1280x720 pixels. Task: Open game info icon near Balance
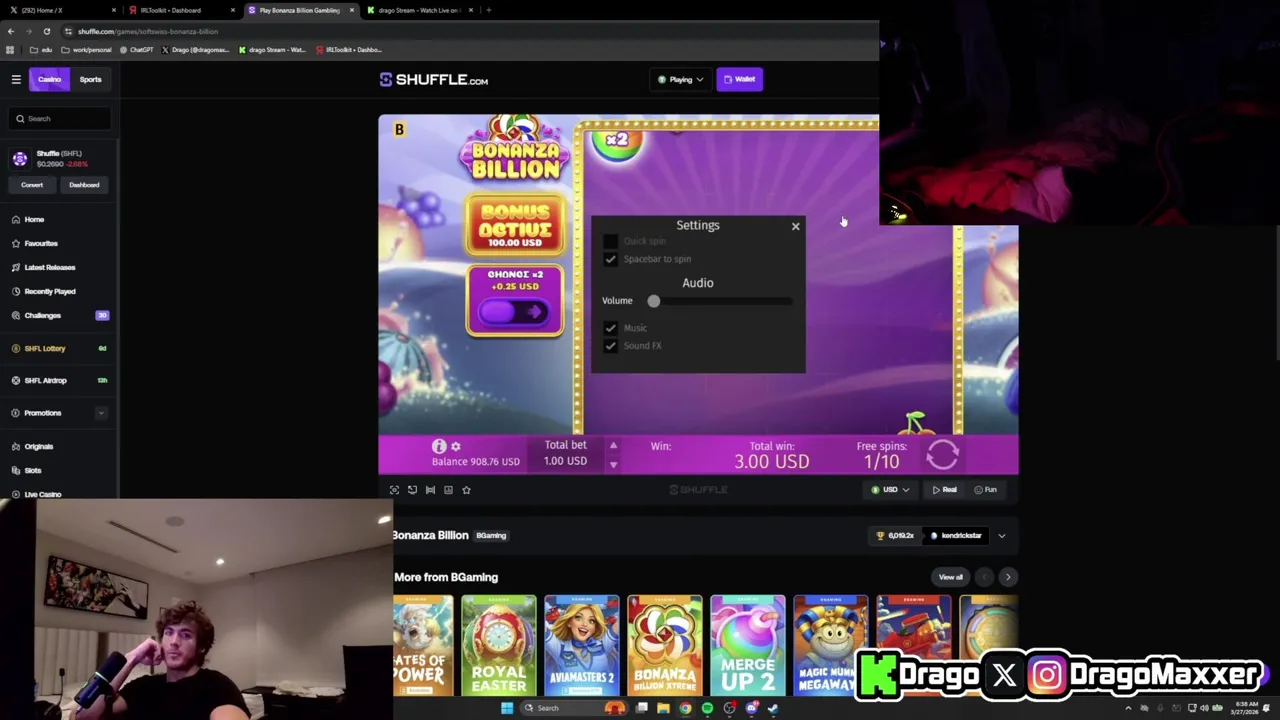pos(439,446)
